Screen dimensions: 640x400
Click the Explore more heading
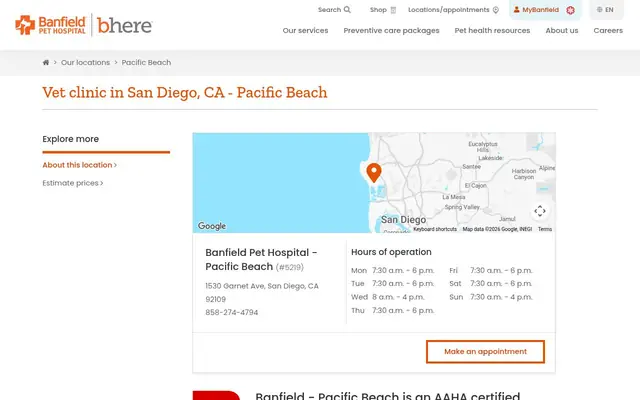click(71, 139)
